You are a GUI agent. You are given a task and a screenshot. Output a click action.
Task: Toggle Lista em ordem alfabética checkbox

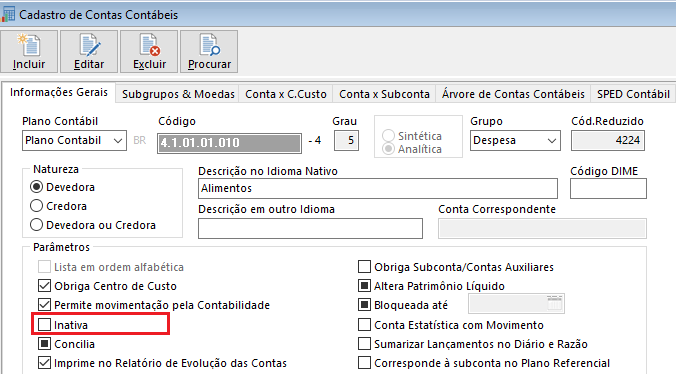tap(44, 267)
